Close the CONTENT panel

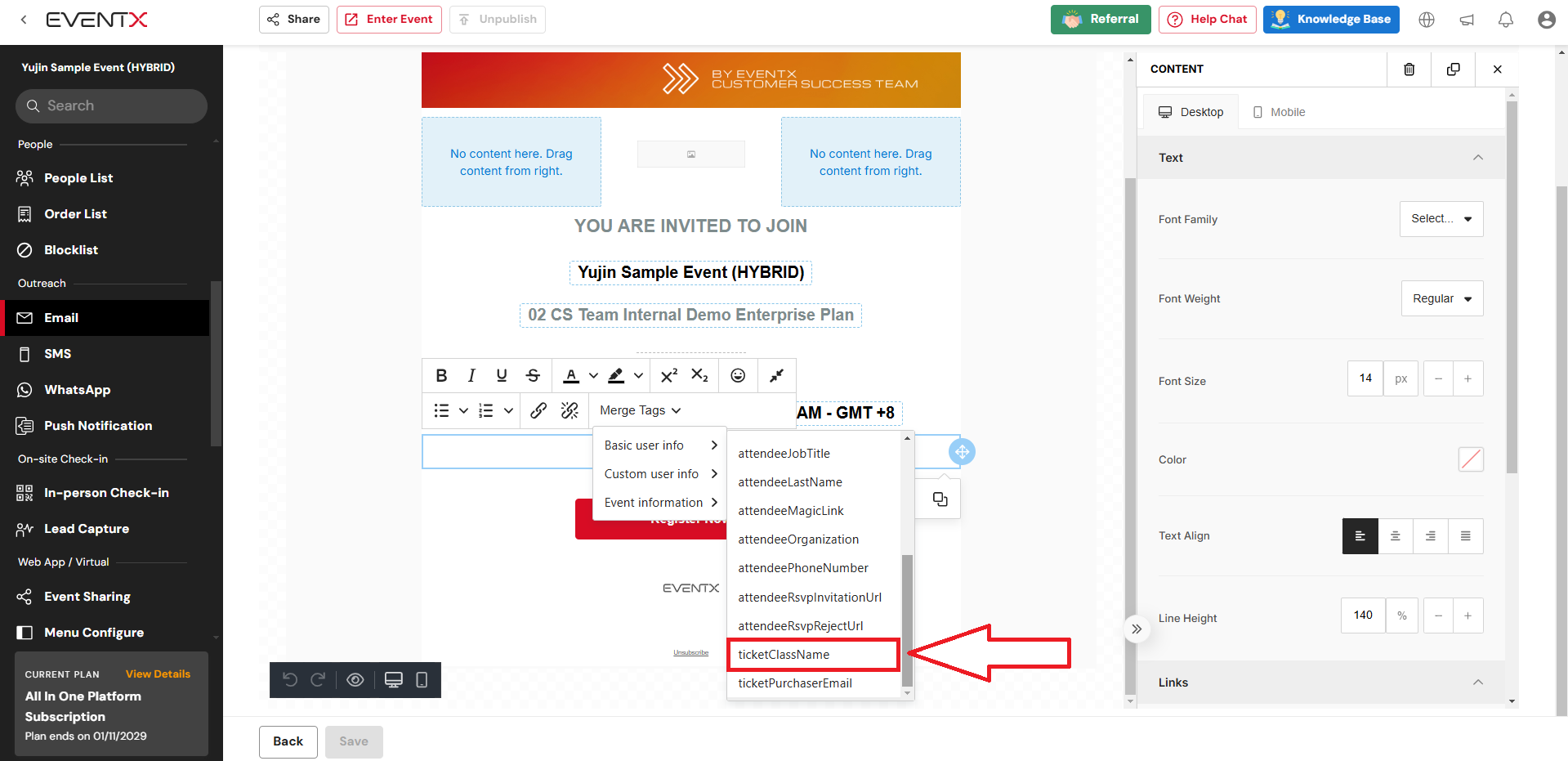pyautogui.click(x=1497, y=69)
